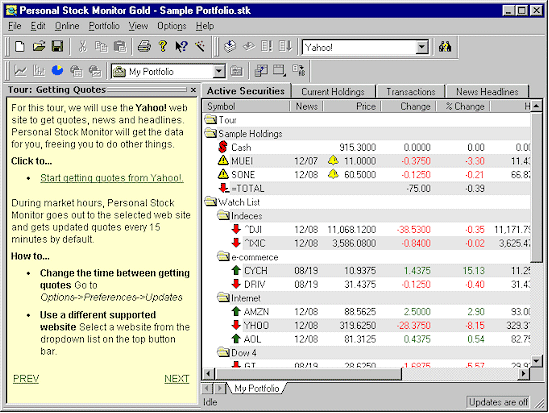Click the alert bell icon on MUEI row
Viewport: 549px width, 413px height.
point(333,161)
